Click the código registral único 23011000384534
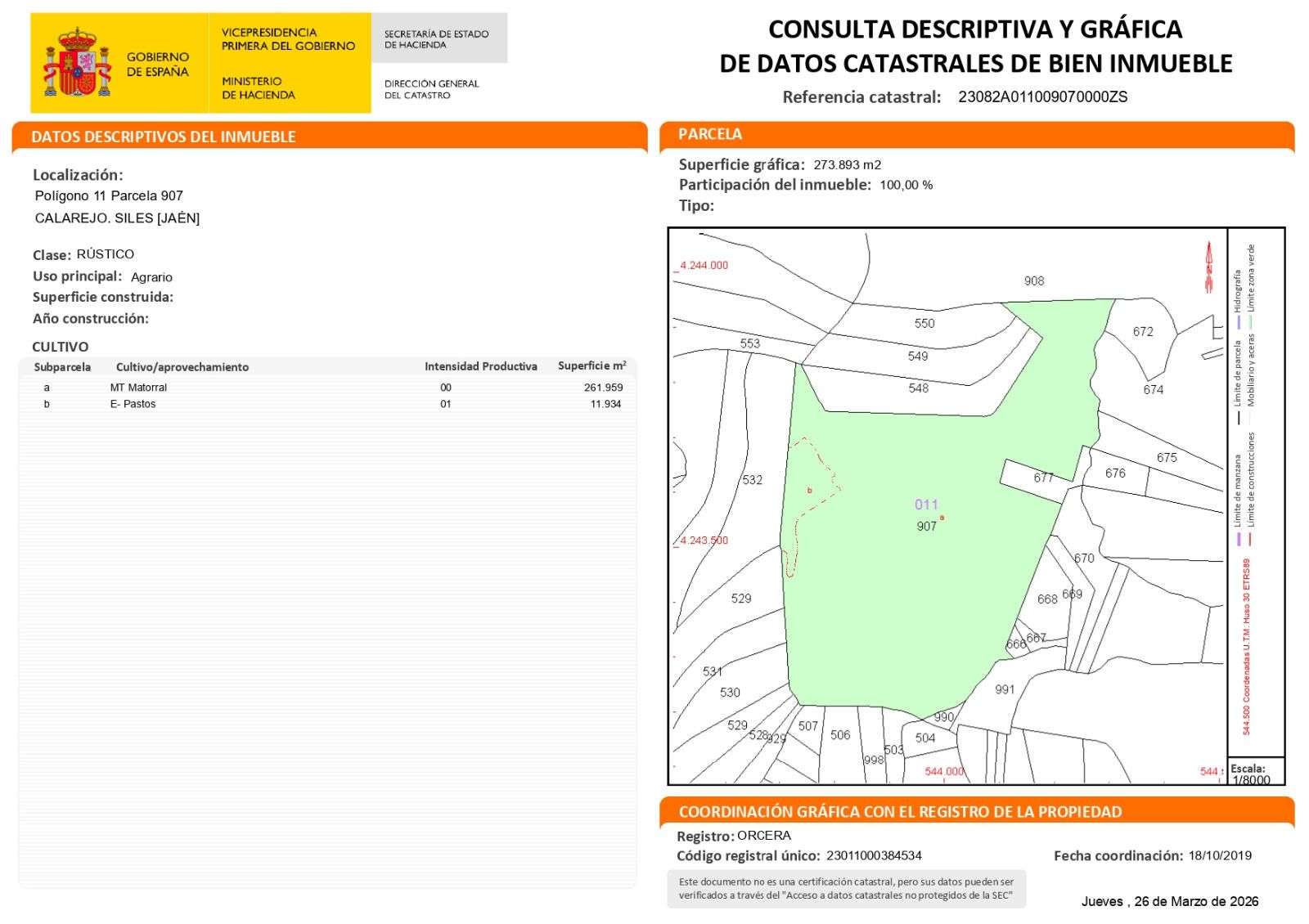 [x=874, y=855]
